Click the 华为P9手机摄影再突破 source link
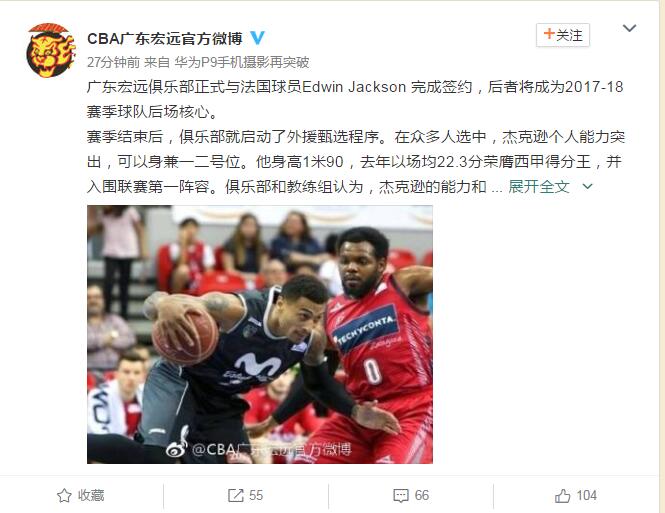The height and width of the screenshot is (513, 665). [x=242, y=62]
